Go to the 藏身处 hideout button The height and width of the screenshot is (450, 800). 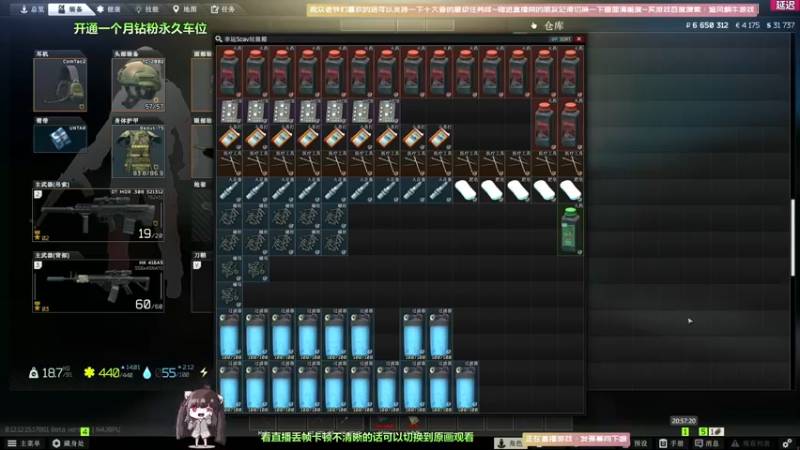68,443
